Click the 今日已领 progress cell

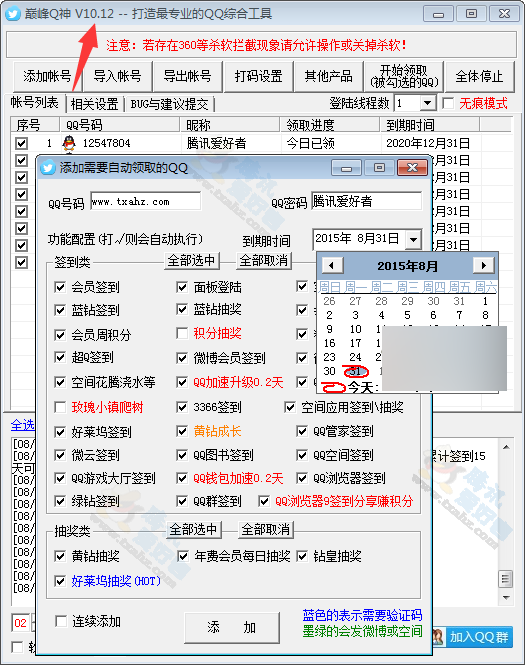[311, 143]
